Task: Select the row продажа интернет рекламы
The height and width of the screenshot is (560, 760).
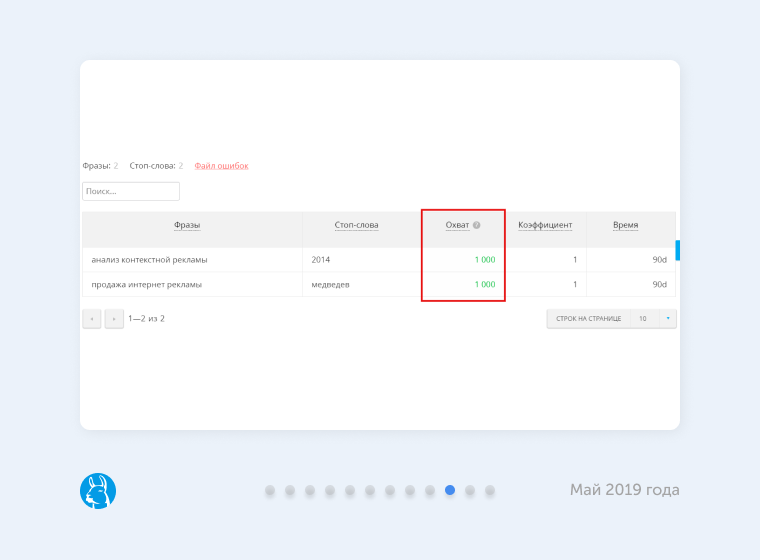Action: (146, 284)
